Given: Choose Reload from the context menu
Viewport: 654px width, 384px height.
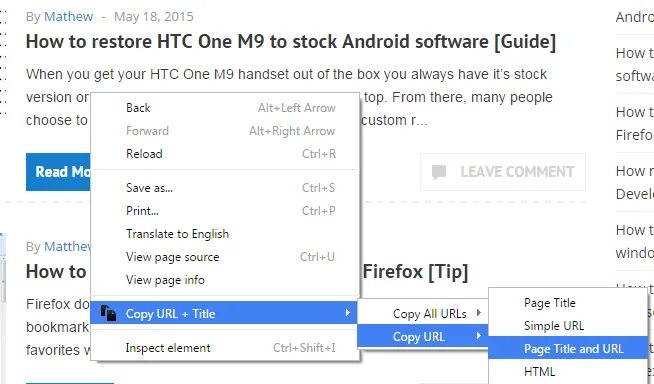Looking at the screenshot, I should coord(224,154).
